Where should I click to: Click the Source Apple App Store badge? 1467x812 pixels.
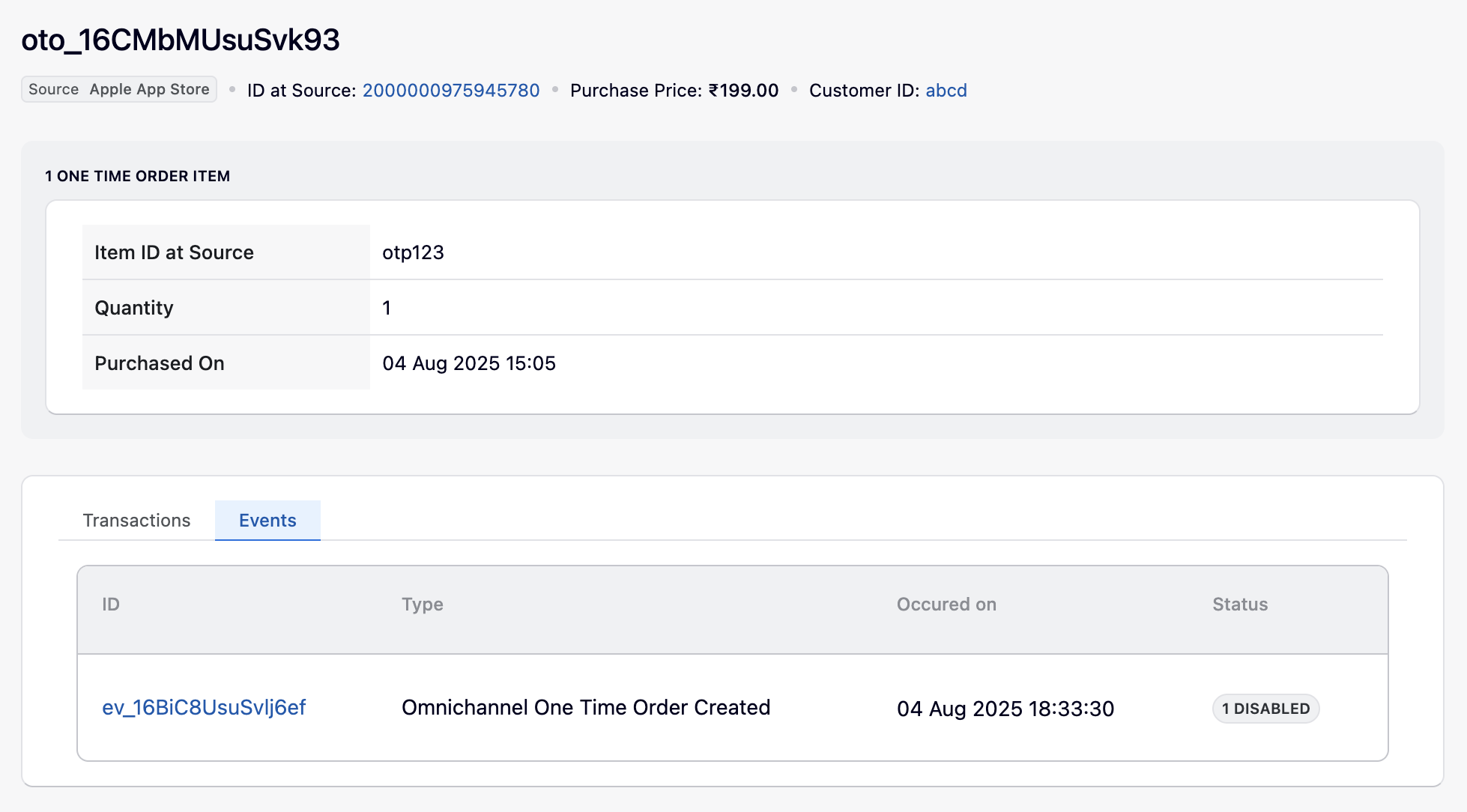click(x=119, y=89)
